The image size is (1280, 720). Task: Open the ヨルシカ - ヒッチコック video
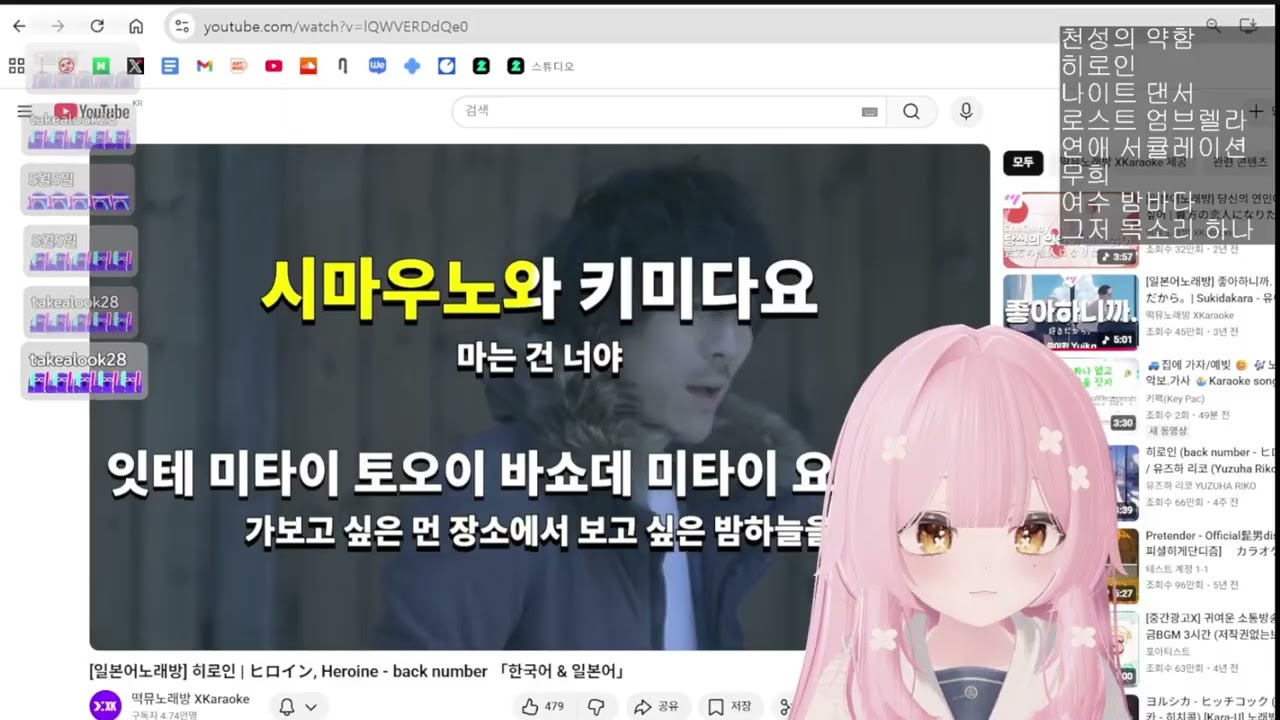coord(1210,707)
